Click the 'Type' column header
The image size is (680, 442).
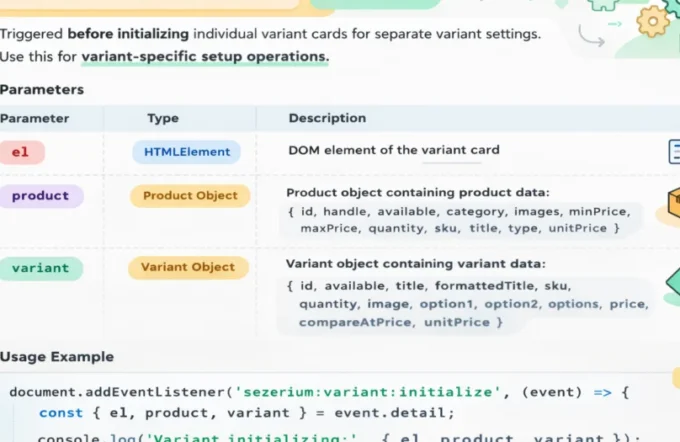[x=163, y=118]
